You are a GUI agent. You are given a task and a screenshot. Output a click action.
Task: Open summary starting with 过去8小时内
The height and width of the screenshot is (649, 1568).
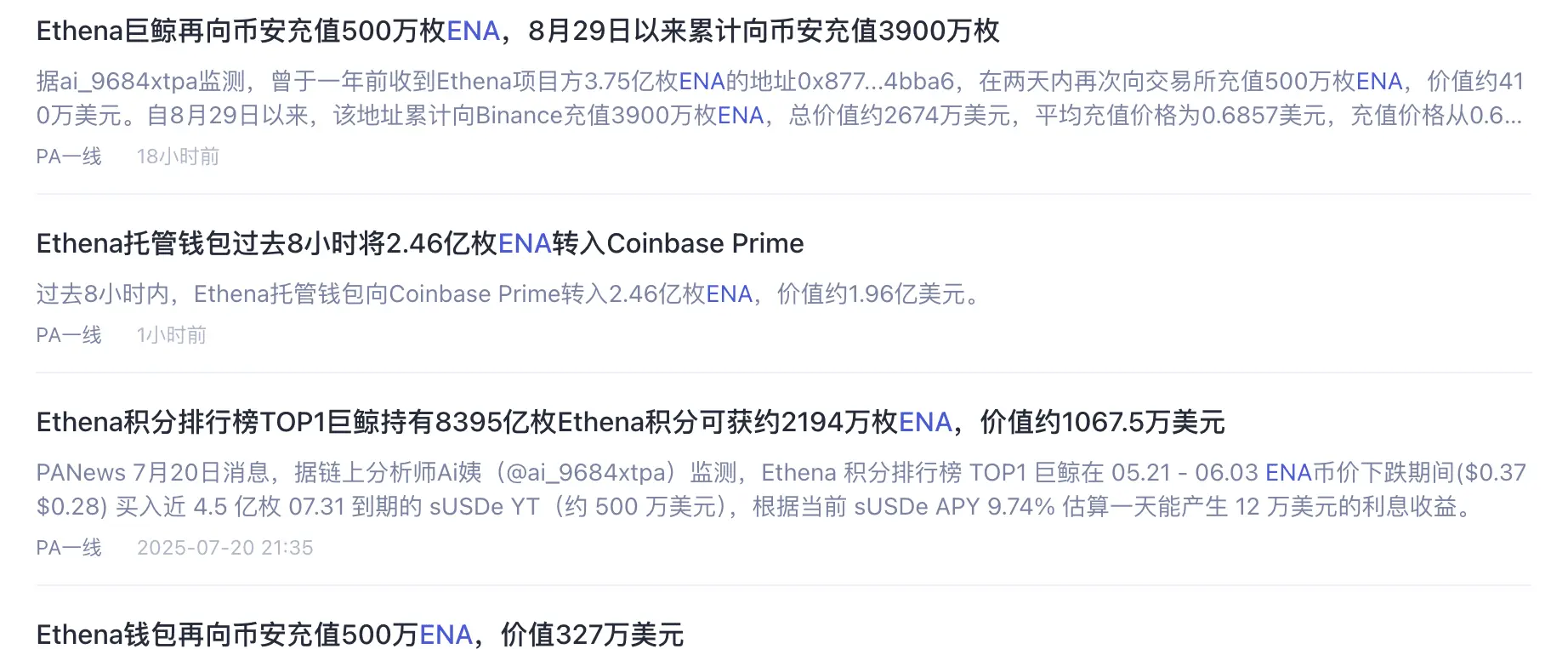pos(511,294)
